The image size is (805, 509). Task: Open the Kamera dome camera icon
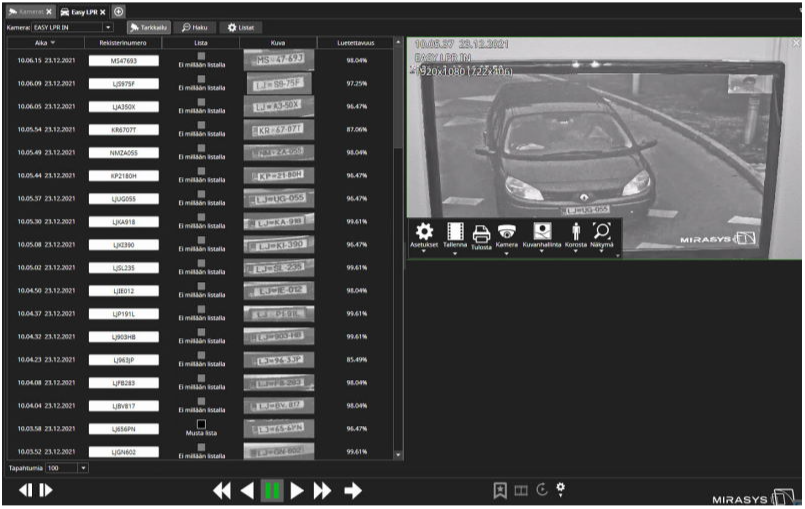click(x=507, y=232)
